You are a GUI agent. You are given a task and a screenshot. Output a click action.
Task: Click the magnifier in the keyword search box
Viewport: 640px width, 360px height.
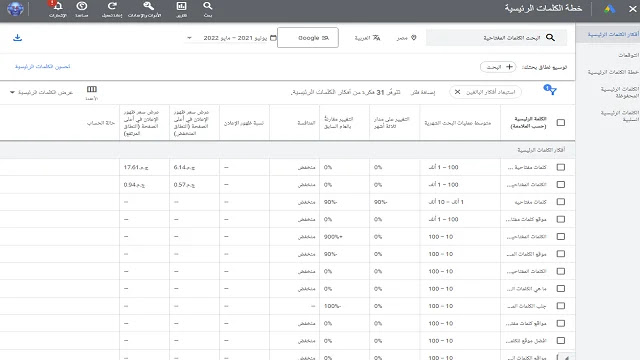click(x=550, y=38)
